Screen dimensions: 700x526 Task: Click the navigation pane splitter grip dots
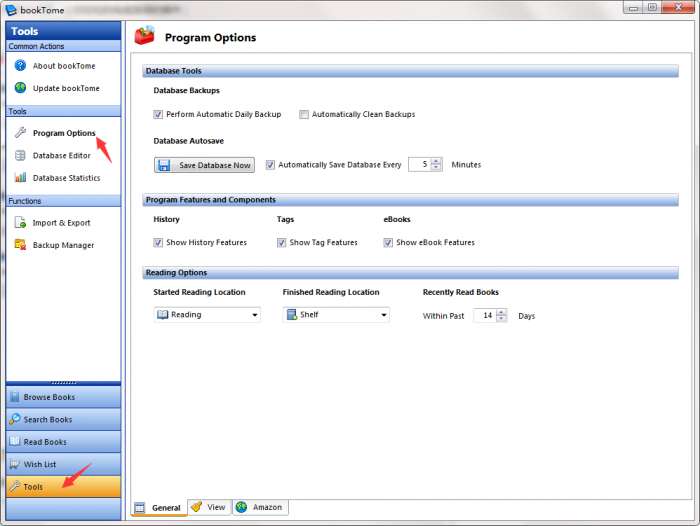(63, 383)
